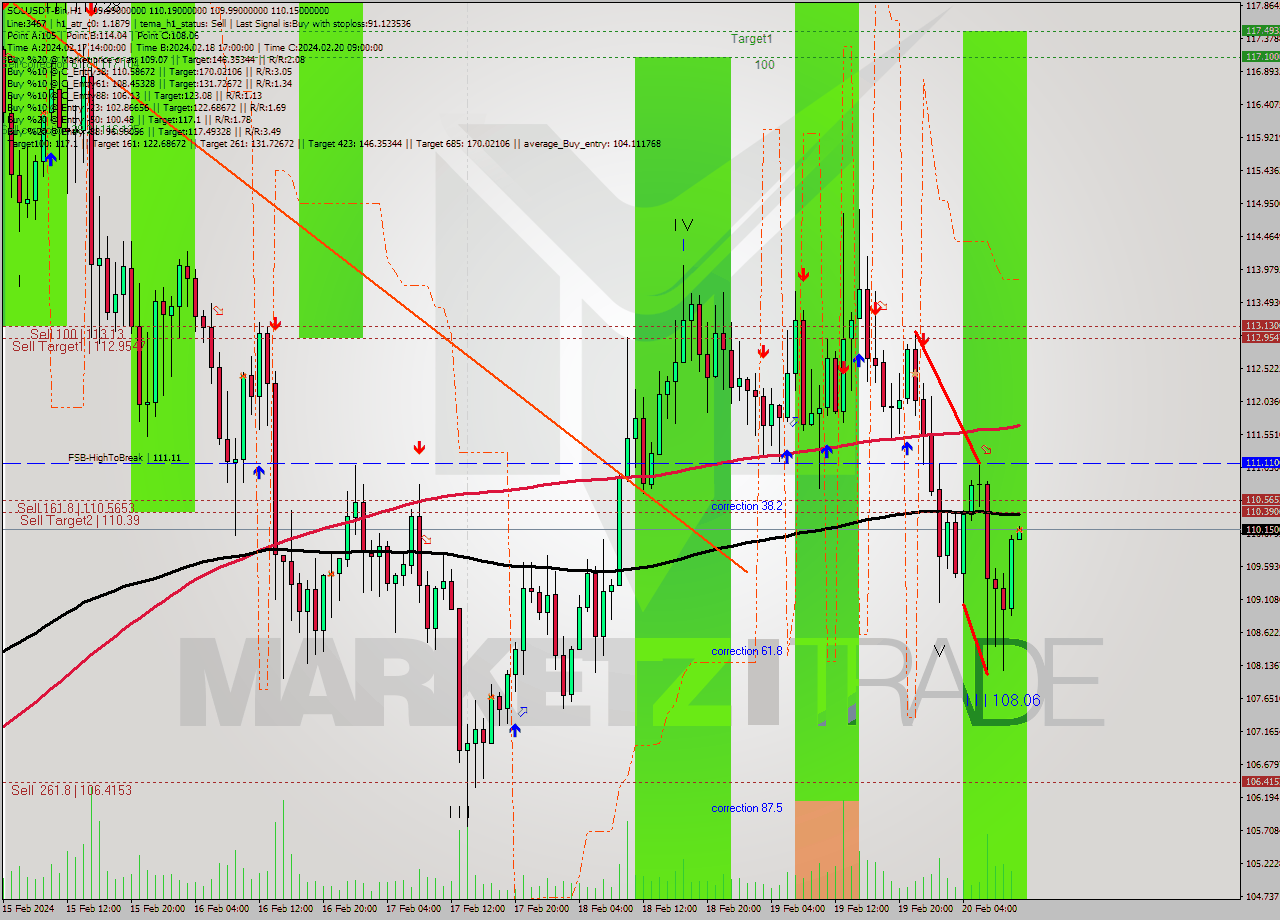Click the 'Target 685: 170.02106' text
This screenshot has height=920, width=1280.
(x=462, y=144)
